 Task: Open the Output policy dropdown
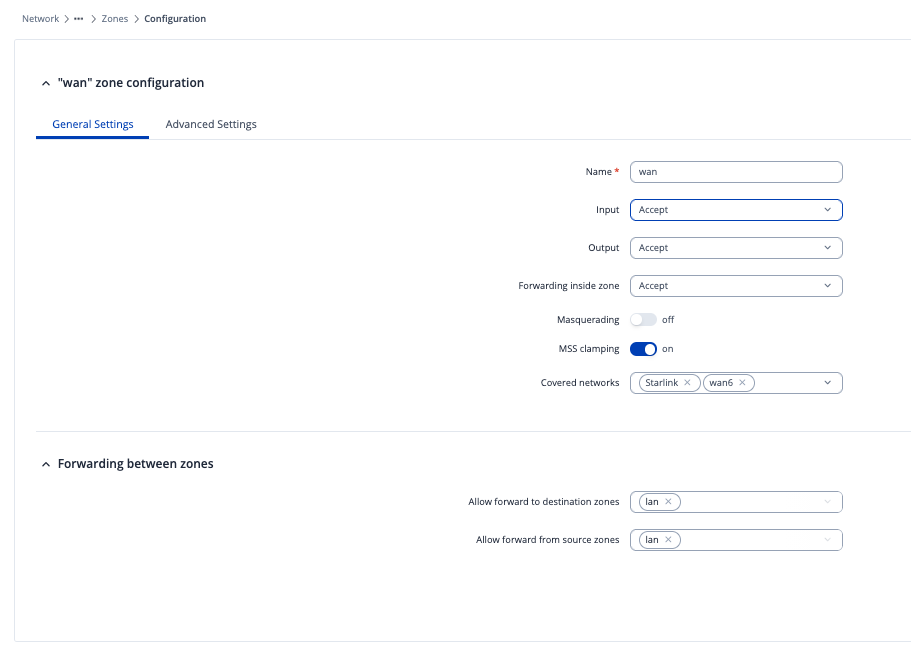pyautogui.click(x=736, y=248)
